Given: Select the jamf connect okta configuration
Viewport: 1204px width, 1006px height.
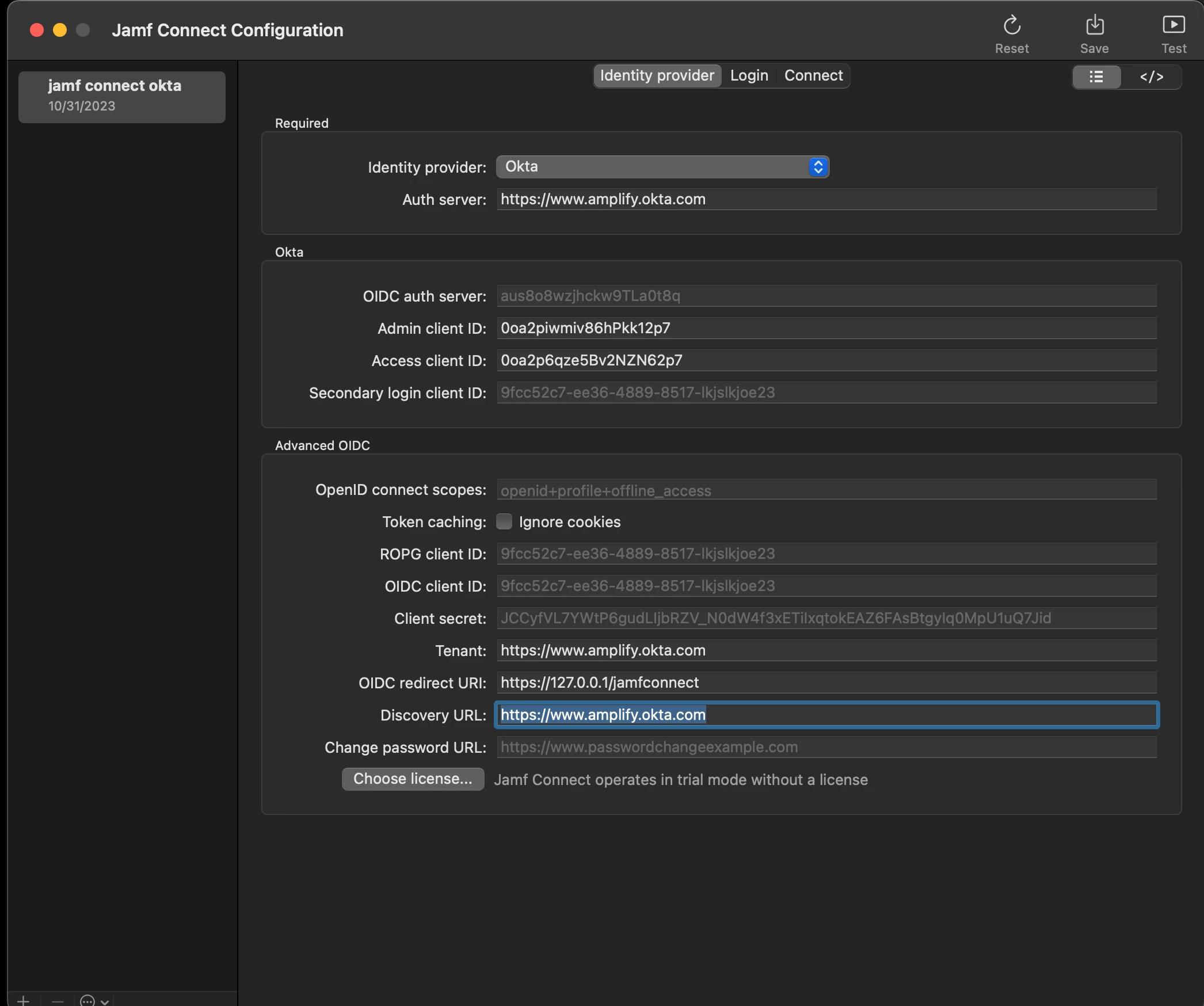Looking at the screenshot, I should (x=122, y=97).
